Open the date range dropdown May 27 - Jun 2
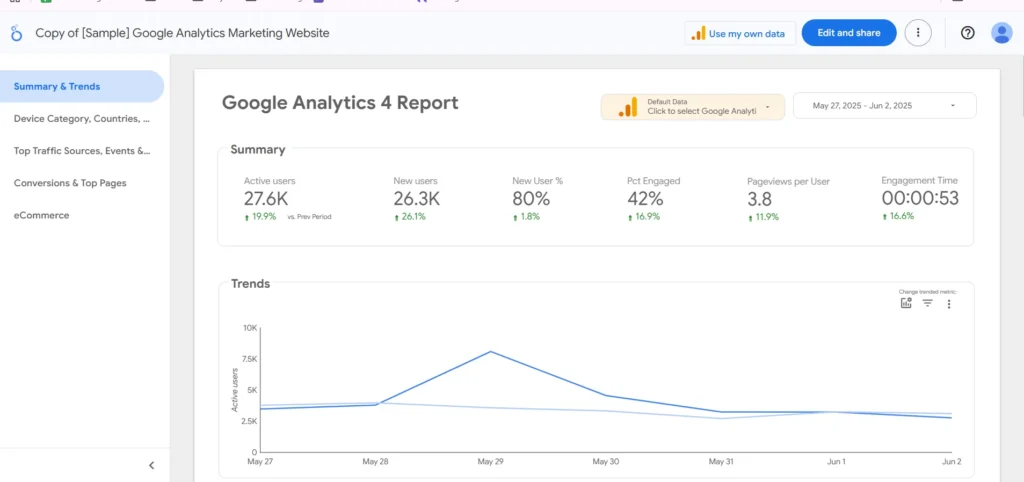This screenshot has height=482, width=1024. click(885, 105)
